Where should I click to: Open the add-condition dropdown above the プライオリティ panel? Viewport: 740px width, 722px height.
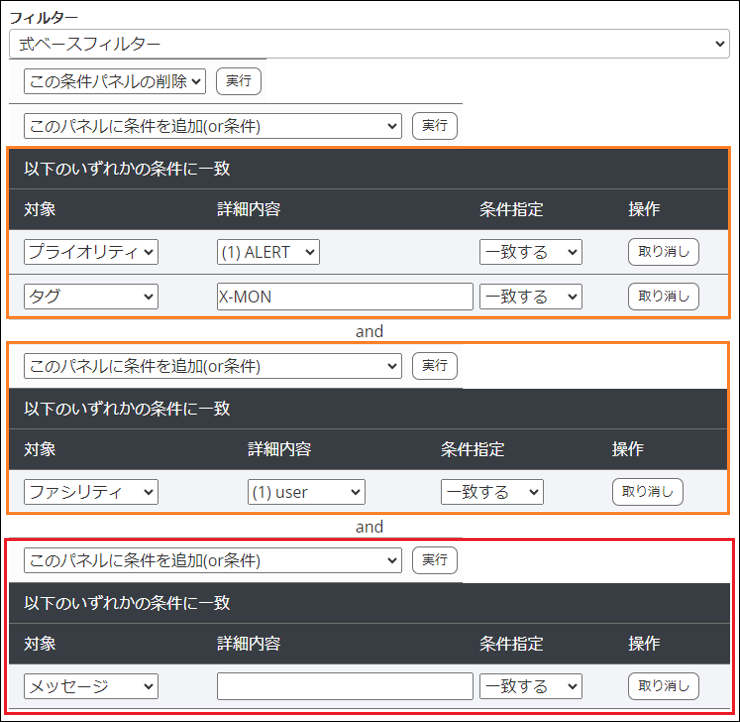[212, 126]
